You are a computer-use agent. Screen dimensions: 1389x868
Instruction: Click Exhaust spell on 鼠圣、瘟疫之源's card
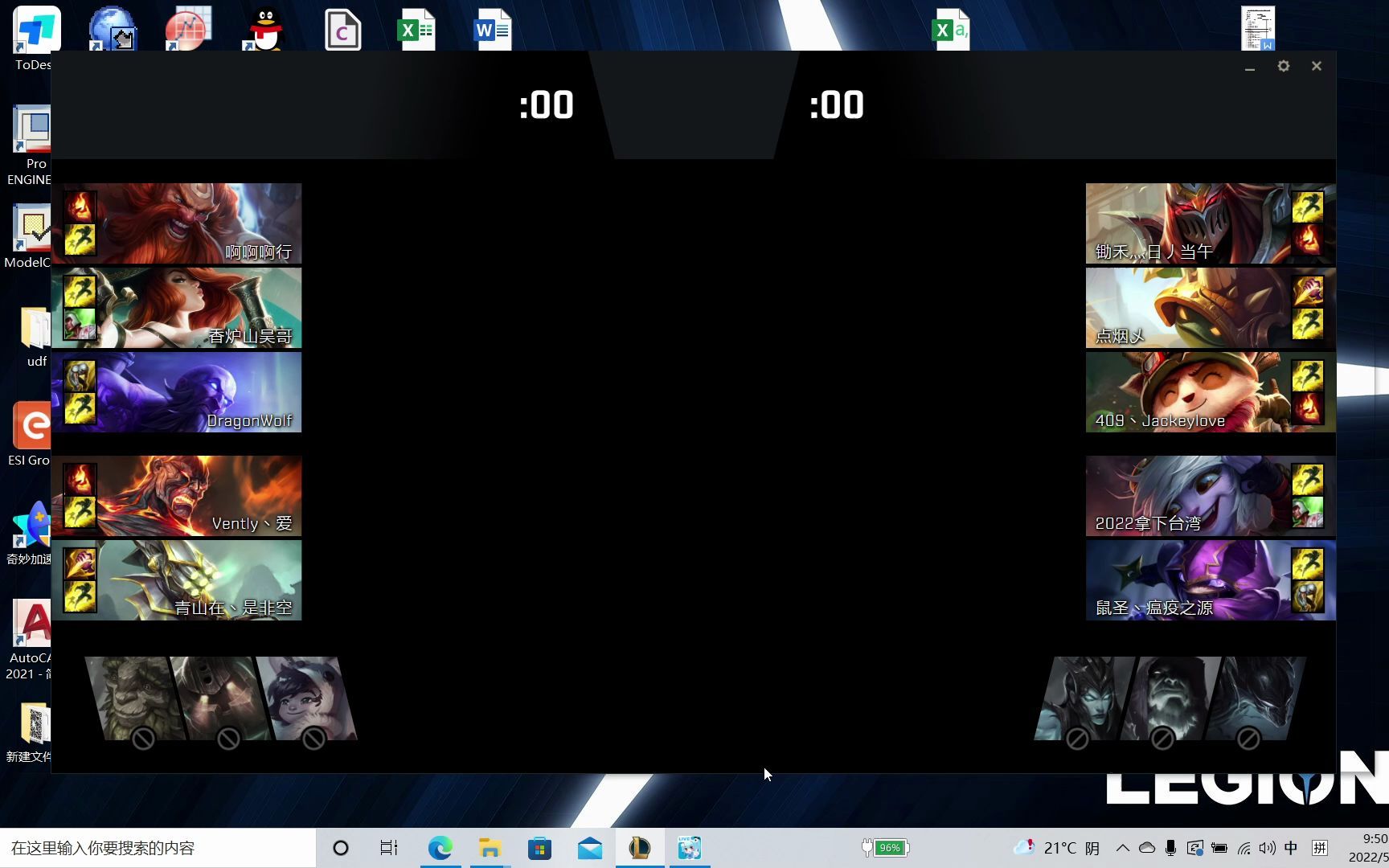point(1308,596)
